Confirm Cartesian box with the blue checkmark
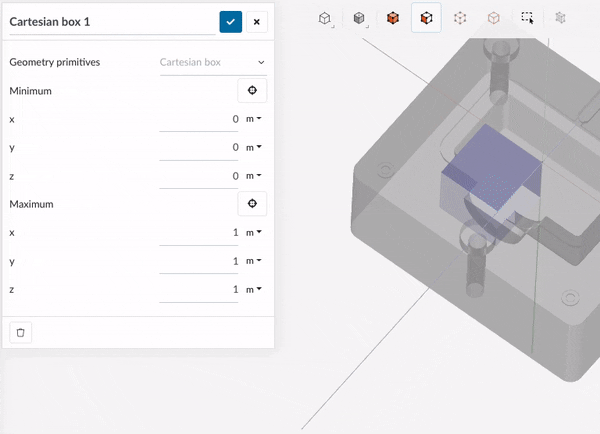Viewport: 600px width, 434px height. point(230,21)
